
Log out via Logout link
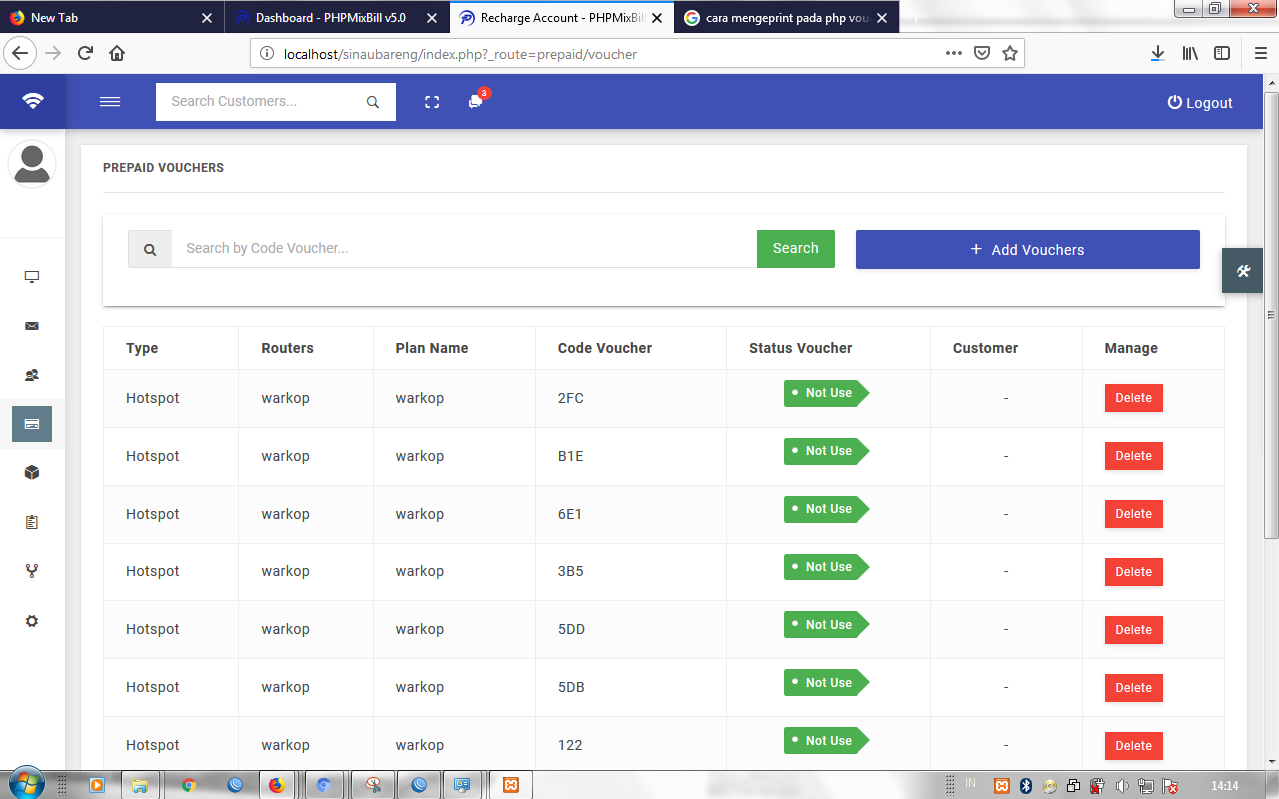[x=1200, y=102]
